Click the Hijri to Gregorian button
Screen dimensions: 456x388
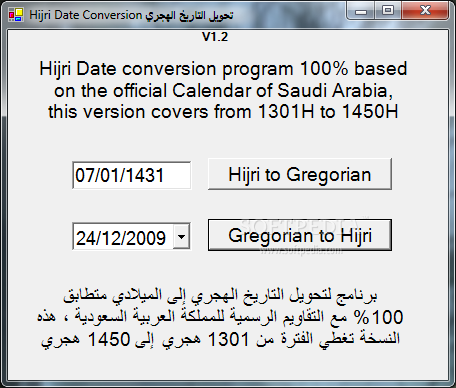300,174
